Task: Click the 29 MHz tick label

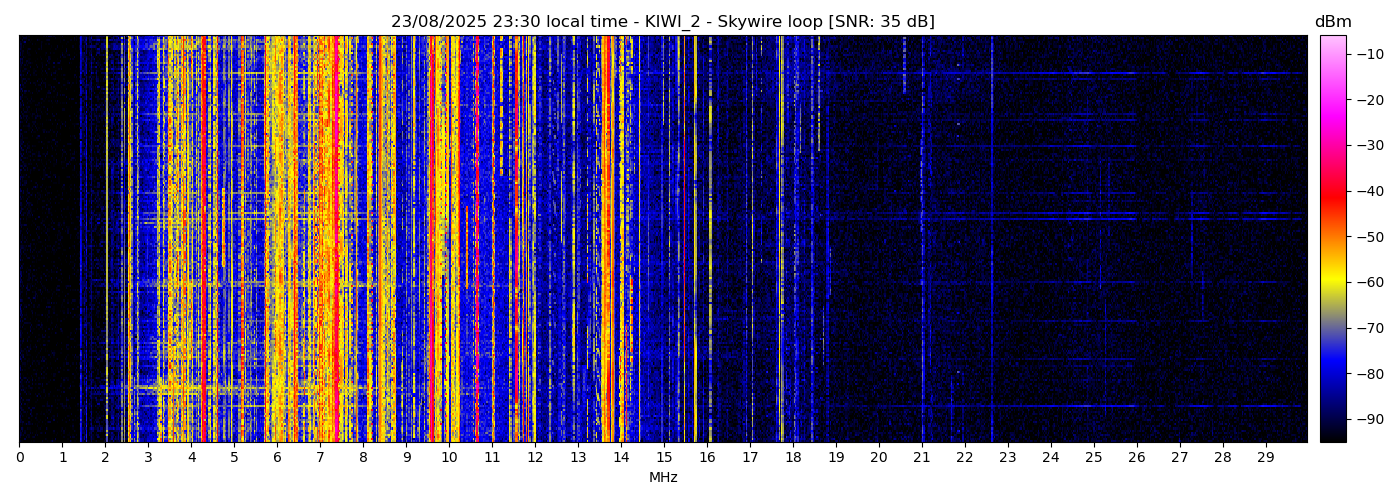Action: [1265, 458]
